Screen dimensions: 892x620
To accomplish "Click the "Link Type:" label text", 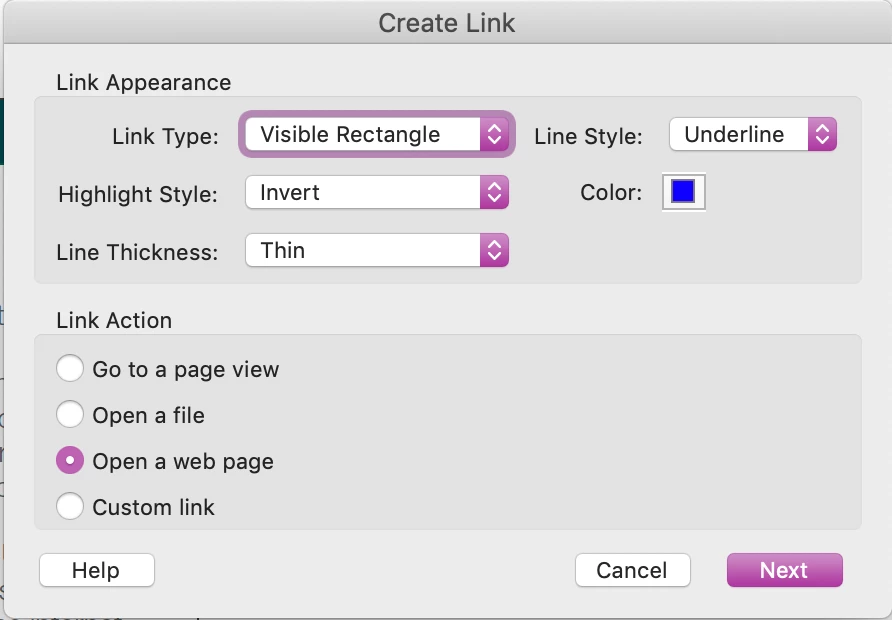I will pyautogui.click(x=165, y=137).
